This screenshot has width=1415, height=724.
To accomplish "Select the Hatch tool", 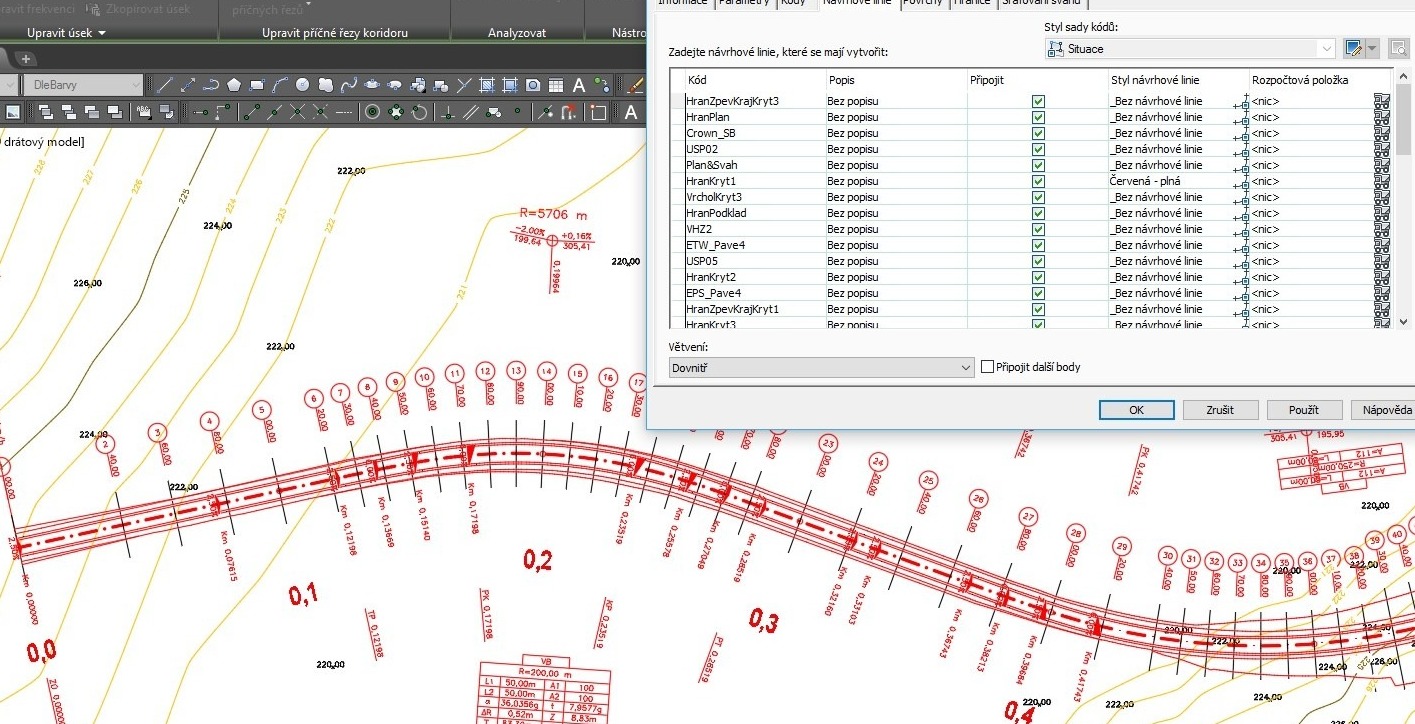I will pos(486,85).
